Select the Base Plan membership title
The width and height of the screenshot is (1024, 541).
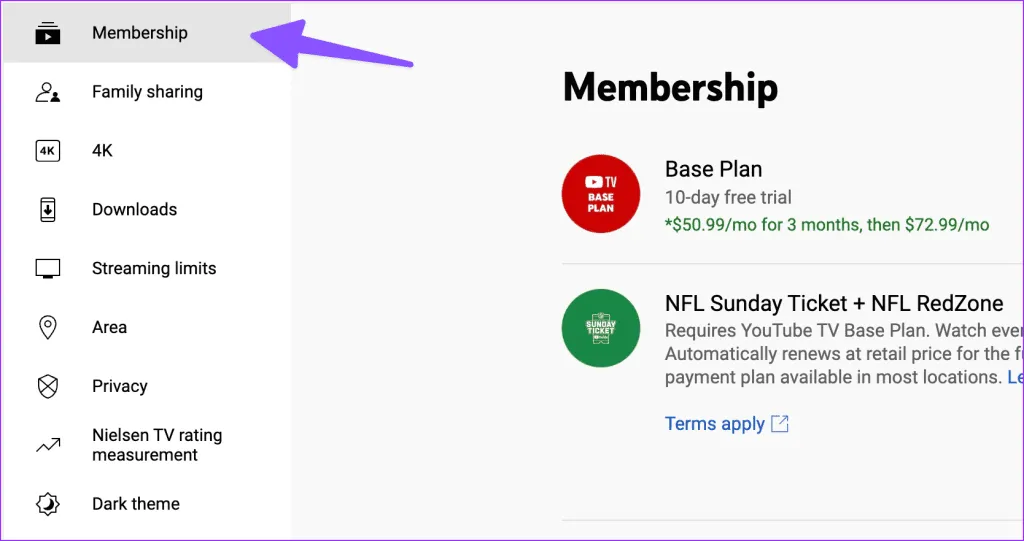click(x=713, y=169)
